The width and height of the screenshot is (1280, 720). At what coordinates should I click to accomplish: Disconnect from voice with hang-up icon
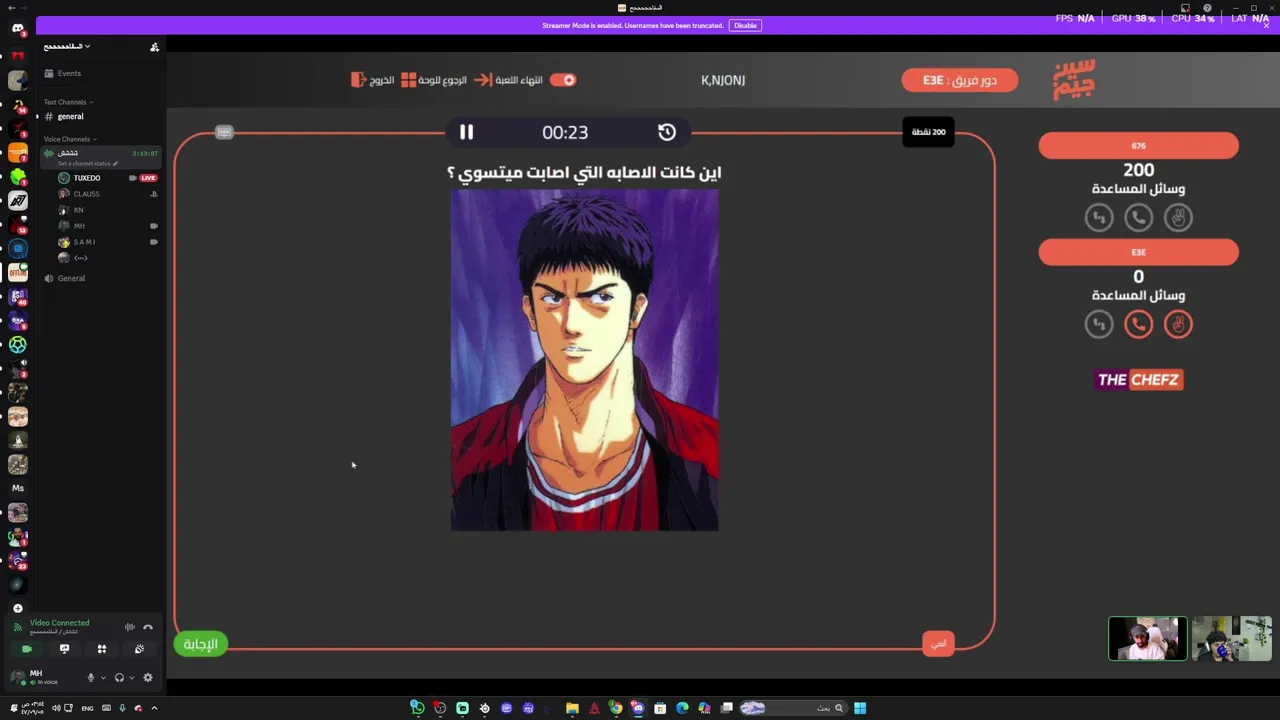point(148,627)
